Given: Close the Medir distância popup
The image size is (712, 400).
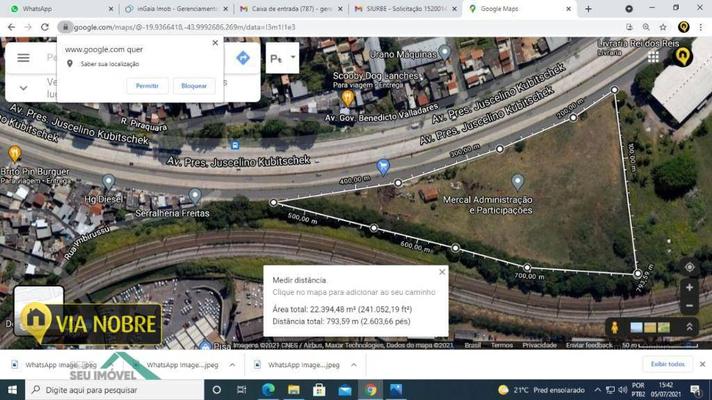Looking at the screenshot, I should (x=442, y=272).
